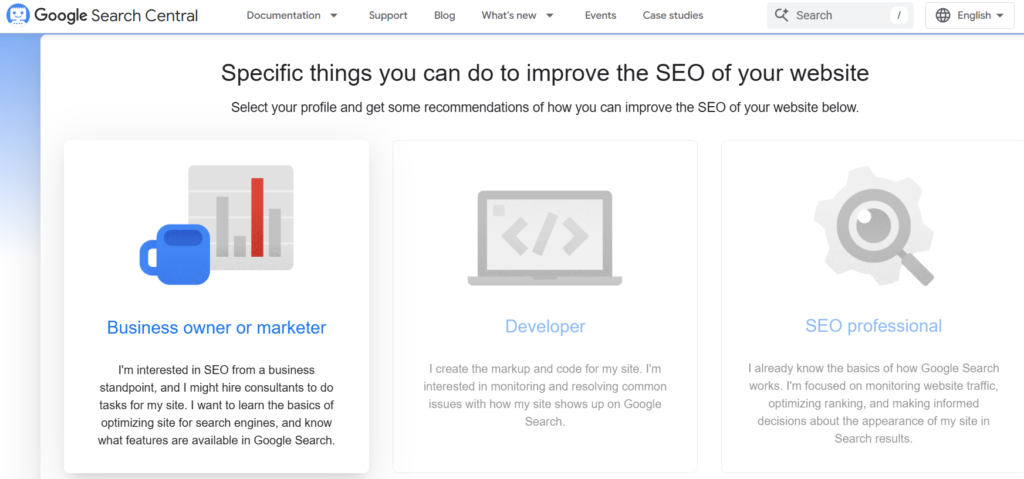1024x479 pixels.
Task: Click the coffee mug and chart illustration
Action: pyautogui.click(x=217, y=225)
